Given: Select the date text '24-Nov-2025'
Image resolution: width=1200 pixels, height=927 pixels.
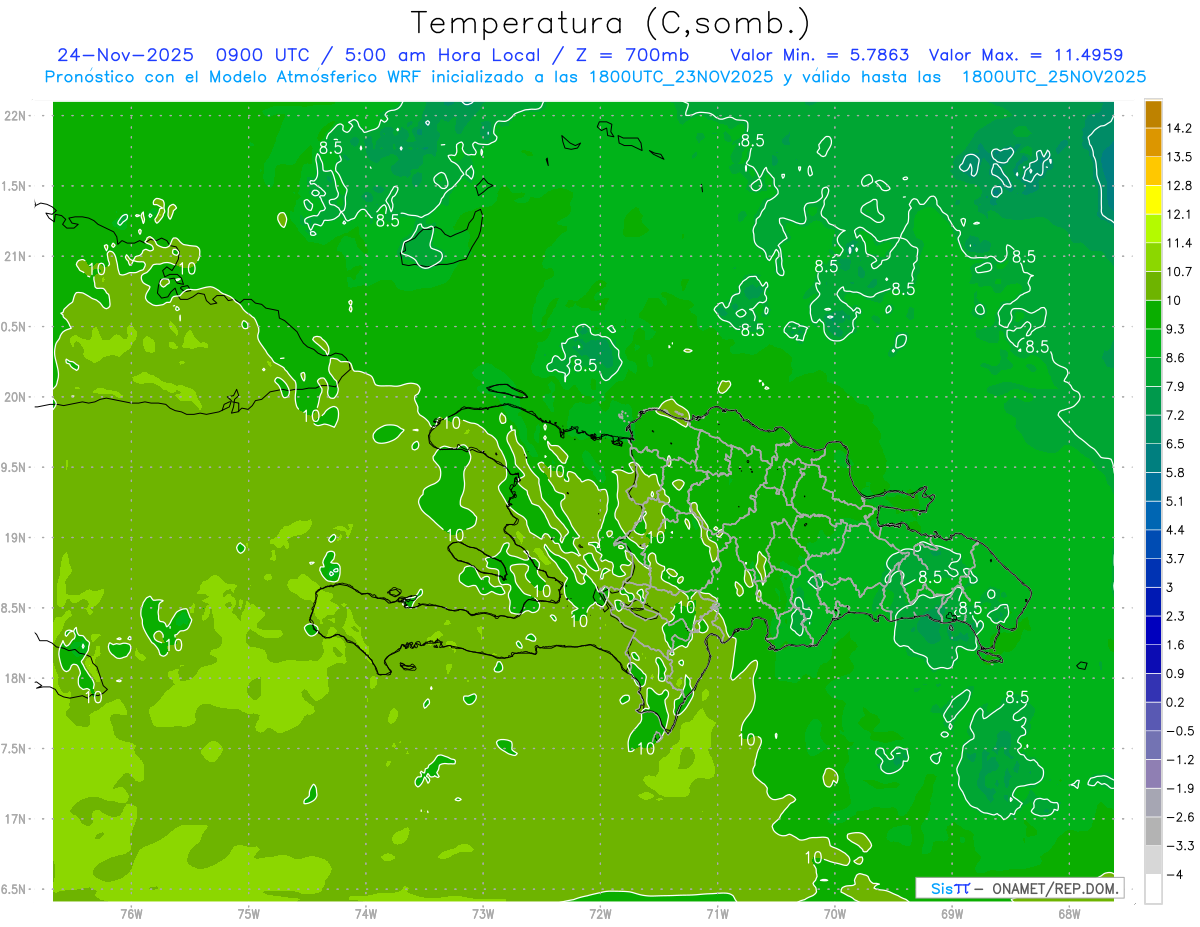Looking at the screenshot, I should tap(123, 55).
